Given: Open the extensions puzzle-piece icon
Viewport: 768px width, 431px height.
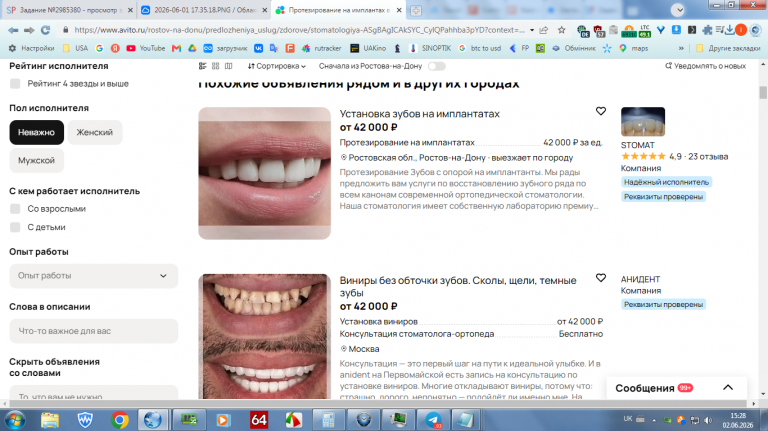Looking at the screenshot, I should (707, 30).
